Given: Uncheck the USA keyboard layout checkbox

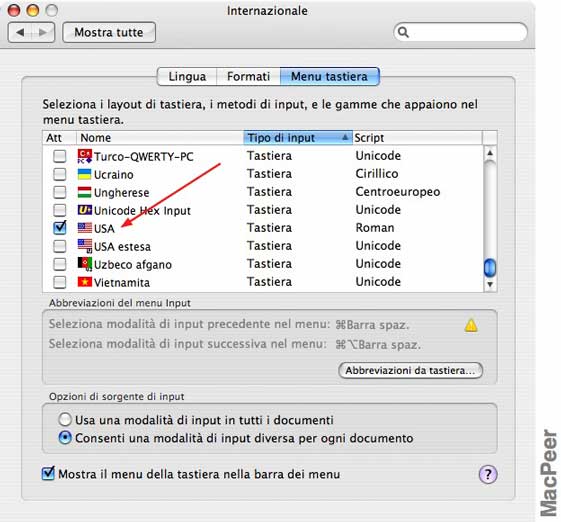Looking at the screenshot, I should click(59, 228).
